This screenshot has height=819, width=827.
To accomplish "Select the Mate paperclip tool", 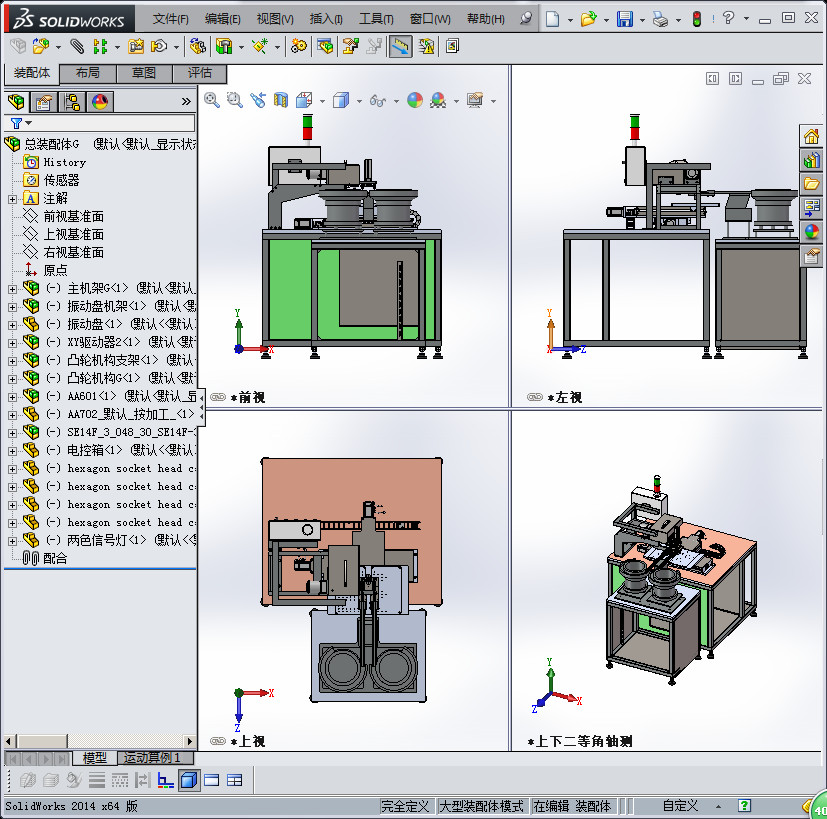I will click(x=77, y=46).
